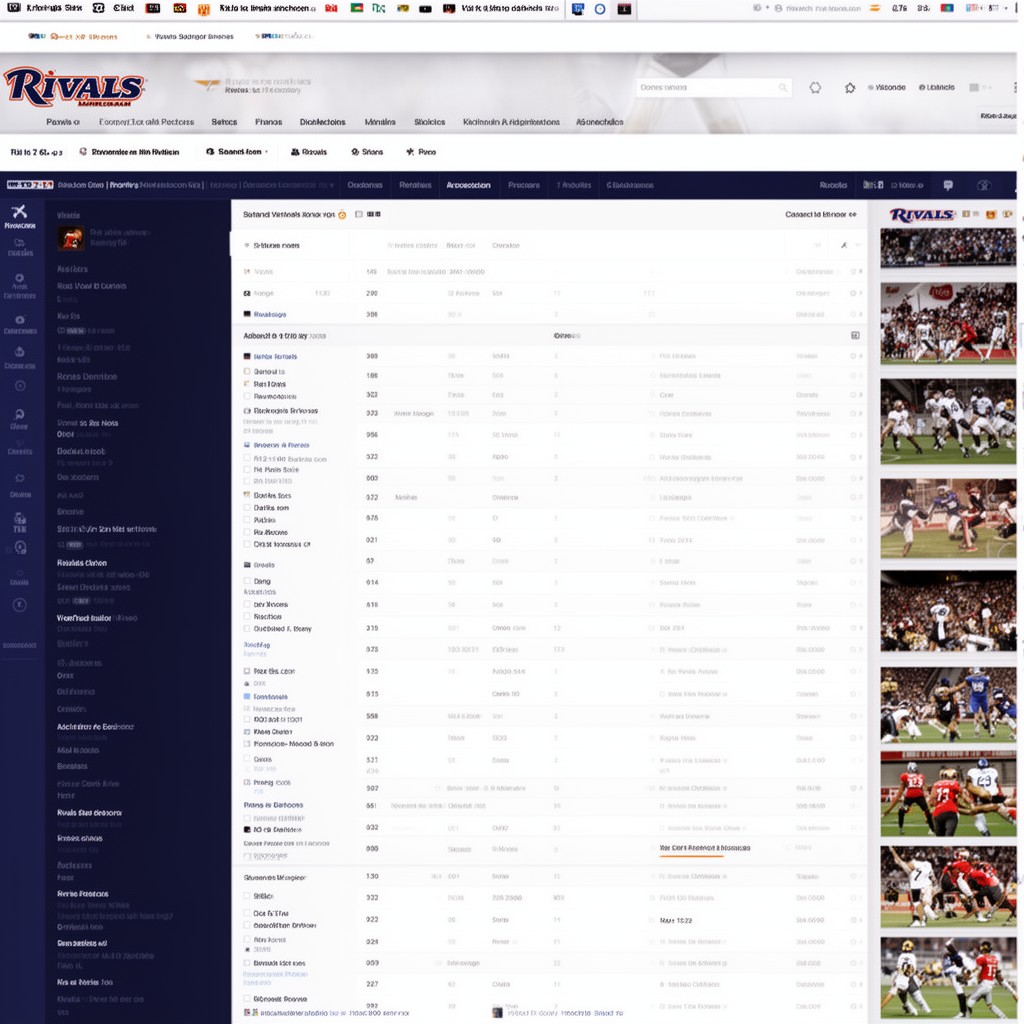Click the pin icon at the filter row's right end
The width and height of the screenshot is (1024, 1024).
pos(844,246)
